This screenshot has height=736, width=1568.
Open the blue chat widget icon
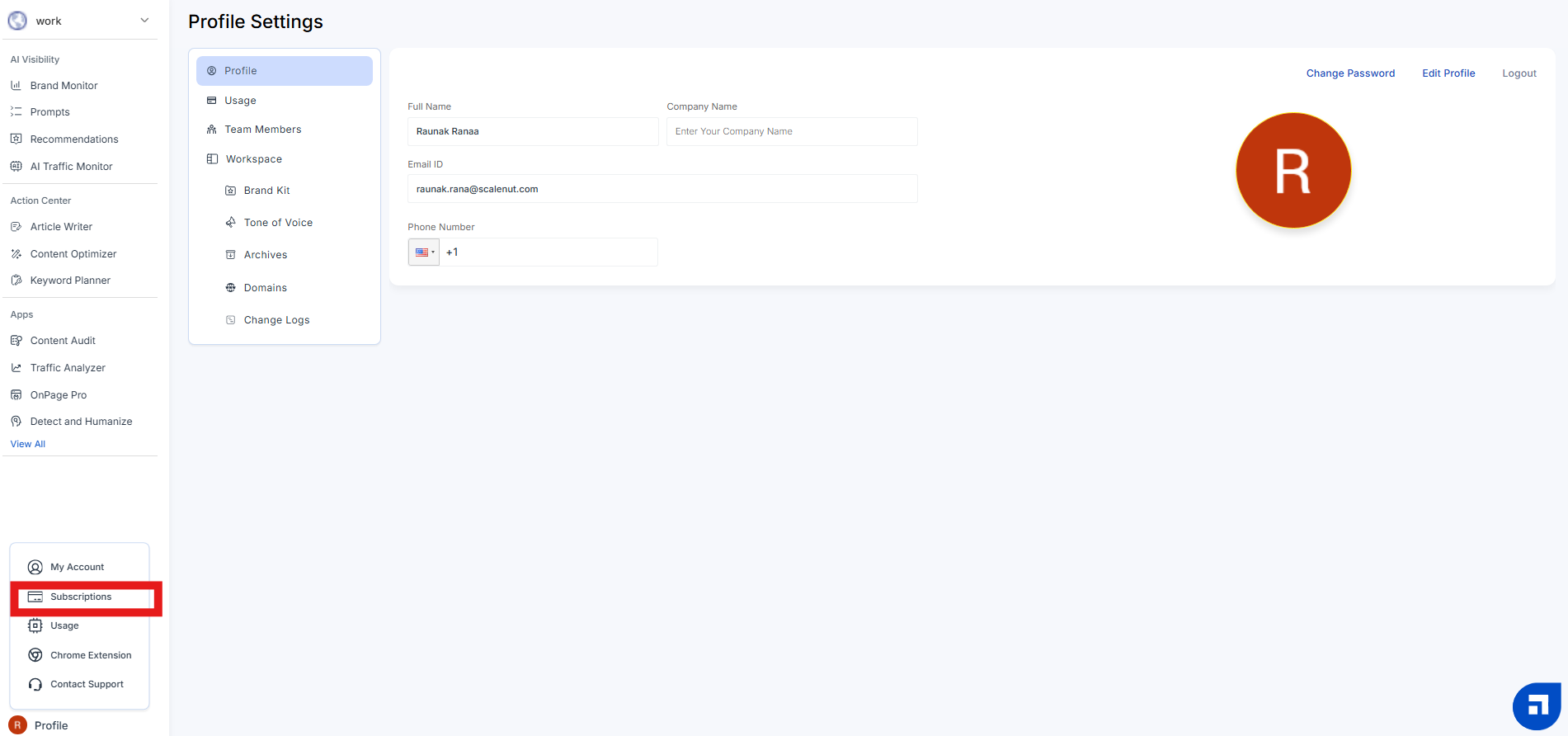[1536, 706]
